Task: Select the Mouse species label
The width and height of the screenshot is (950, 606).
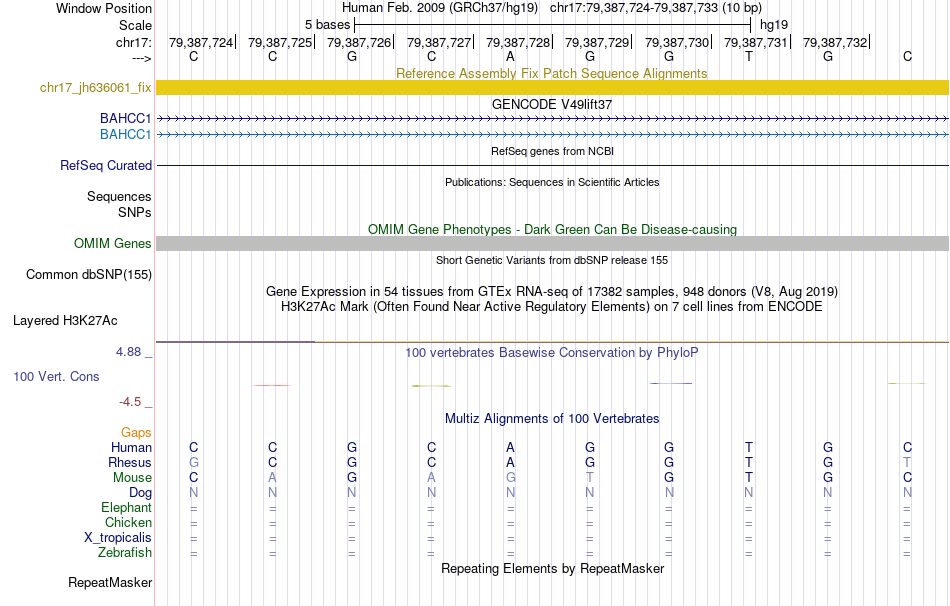Action: (132, 478)
